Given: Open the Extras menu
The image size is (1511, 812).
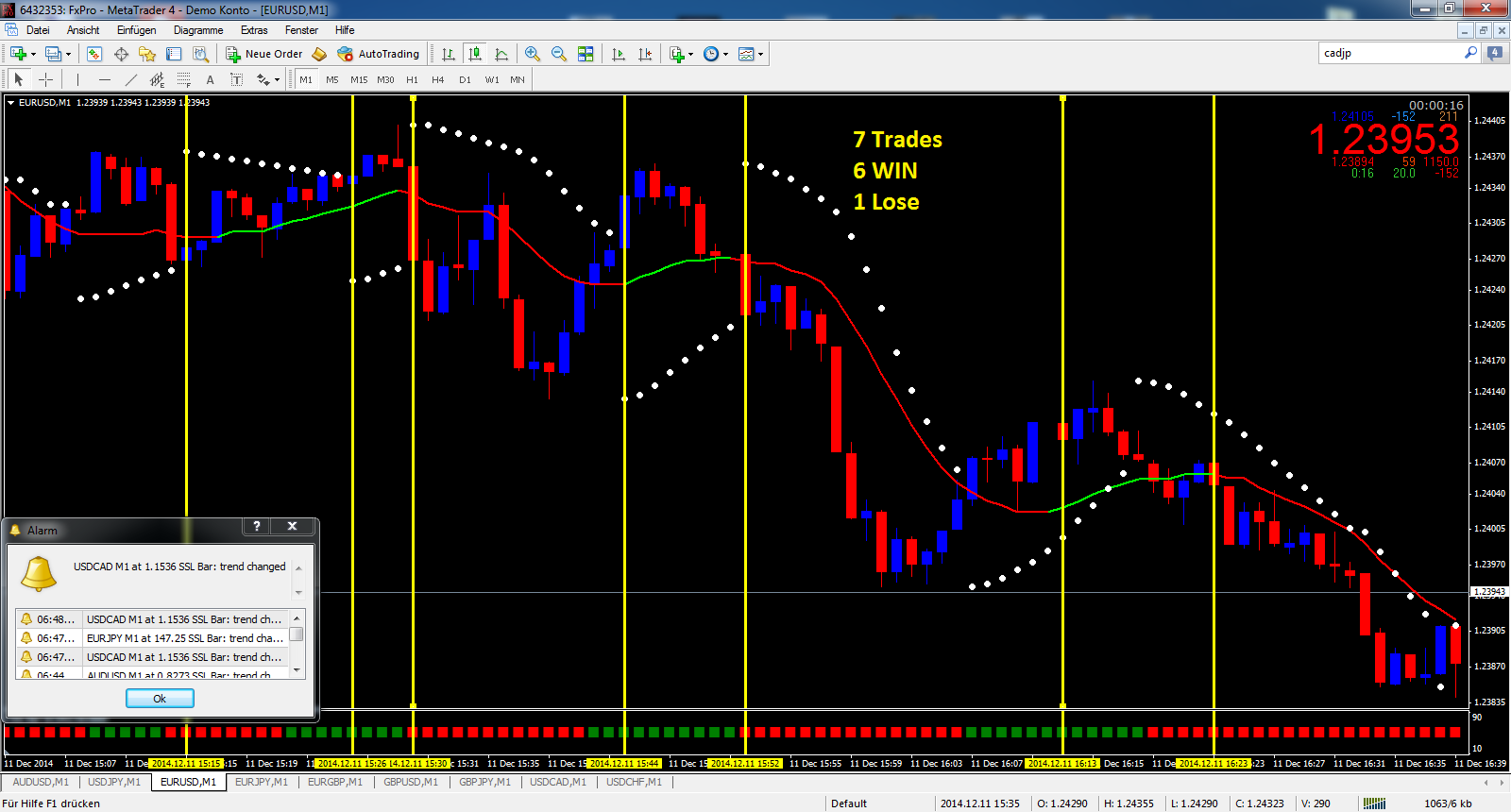Looking at the screenshot, I should (254, 30).
